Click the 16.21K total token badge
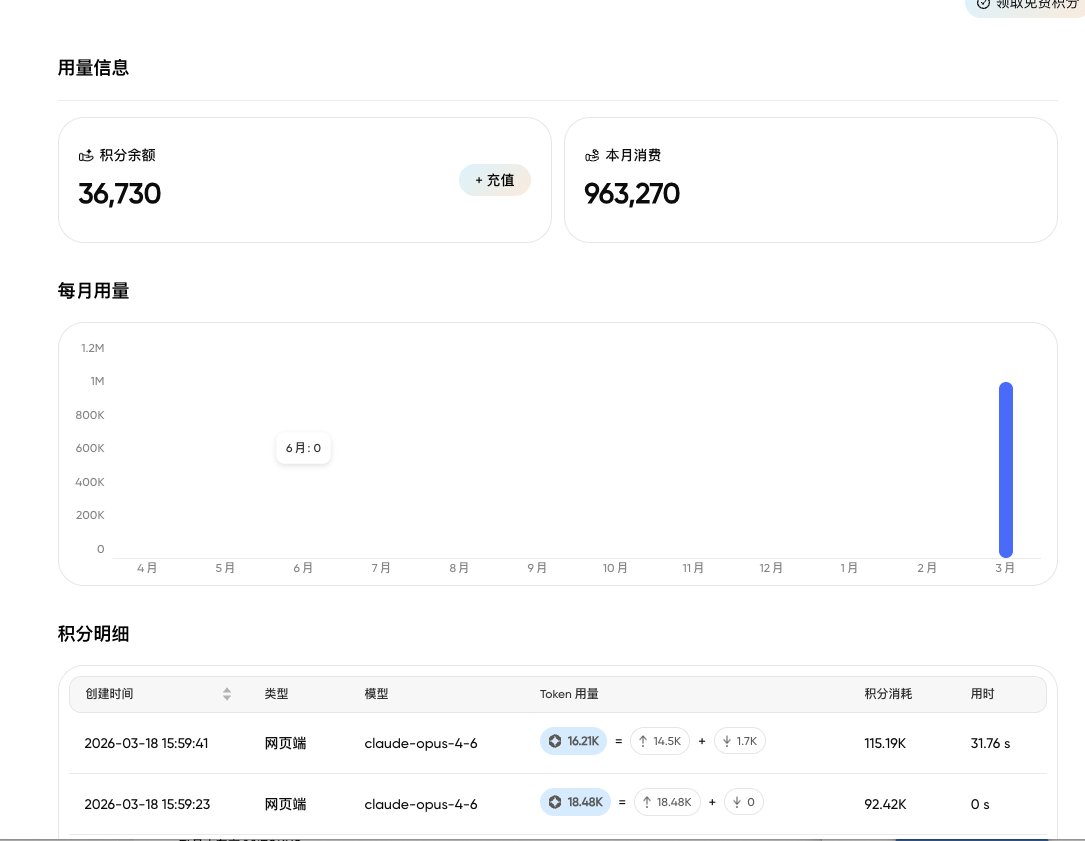This screenshot has height=841, width=1085. (x=574, y=741)
